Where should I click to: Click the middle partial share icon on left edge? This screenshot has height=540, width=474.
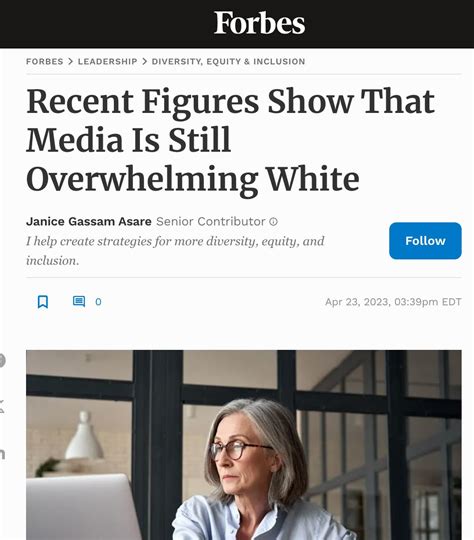click(2, 406)
